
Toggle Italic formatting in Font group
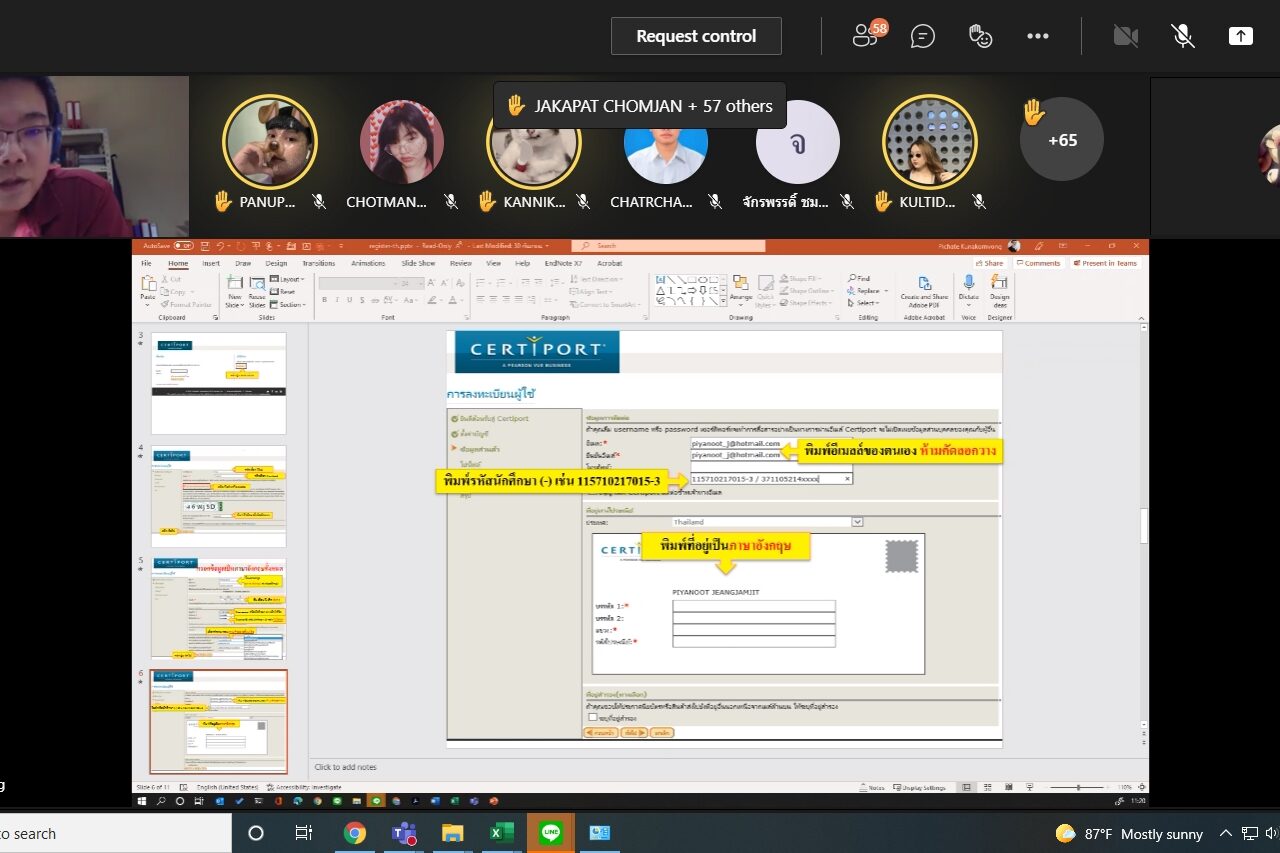[x=337, y=300]
